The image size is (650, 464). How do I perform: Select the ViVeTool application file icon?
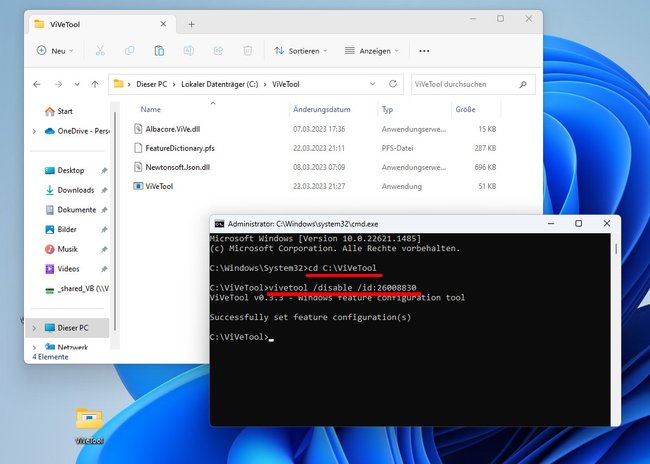[138, 186]
